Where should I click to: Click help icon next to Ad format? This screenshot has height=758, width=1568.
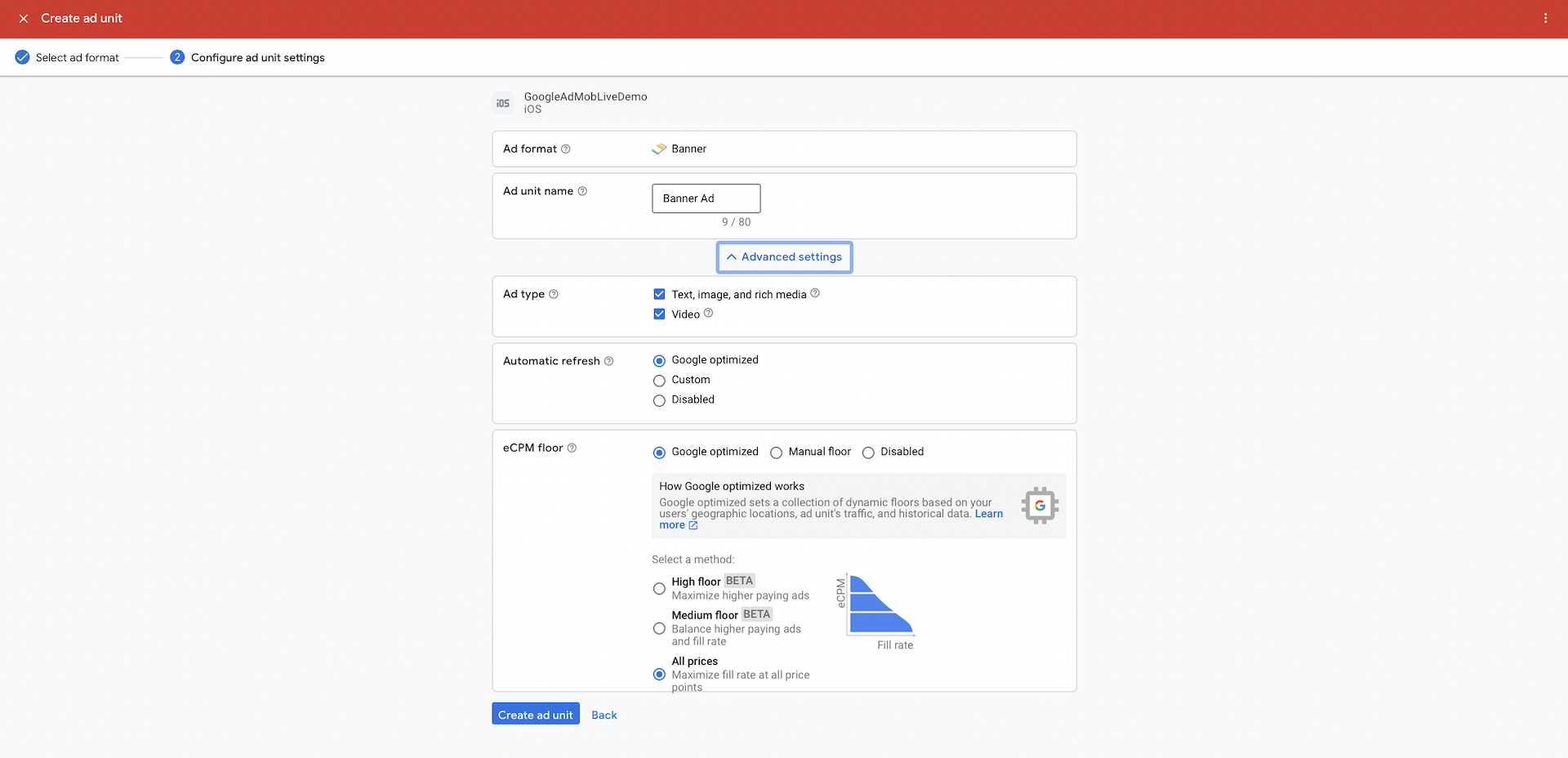coord(566,149)
